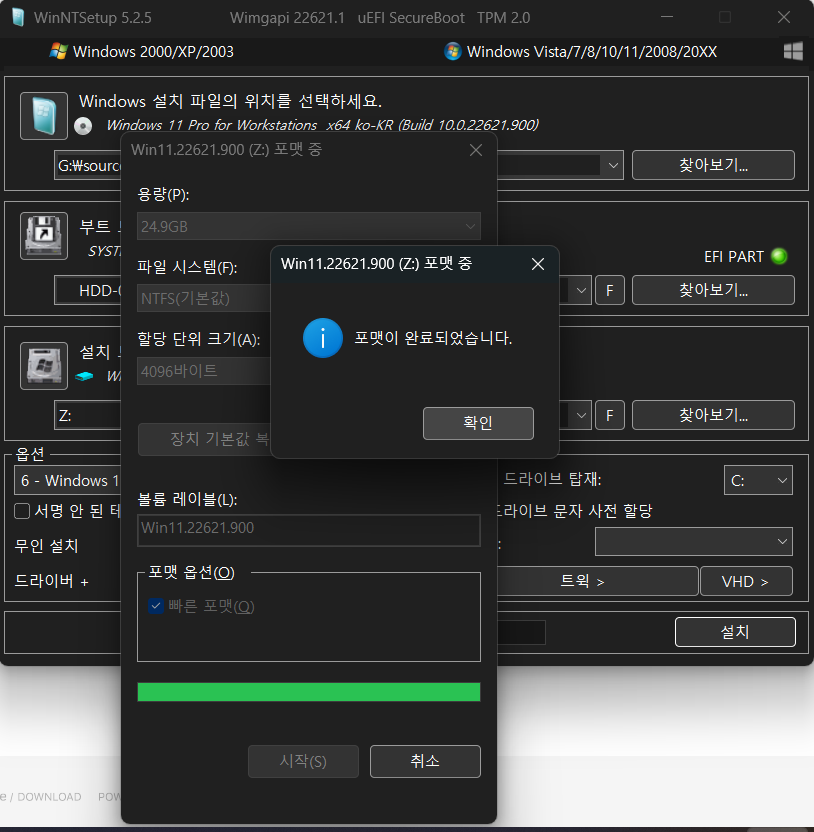Screen dimensions: 814x832
Task: Click the boot drive floppy icon
Action: (44, 236)
